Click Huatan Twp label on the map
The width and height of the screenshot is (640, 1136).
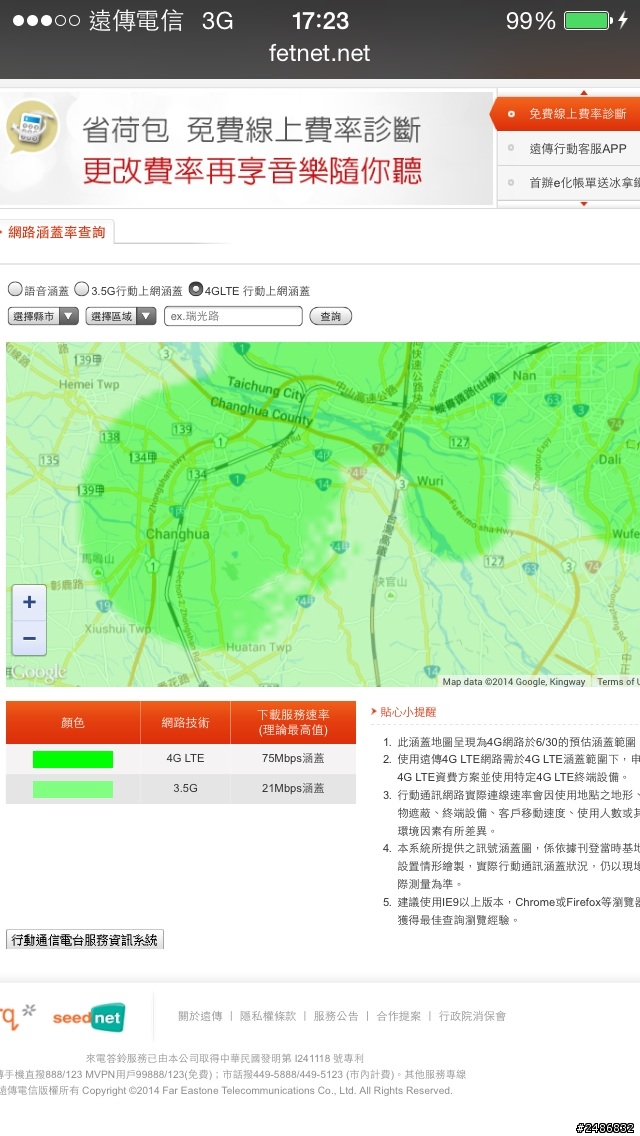(259, 647)
